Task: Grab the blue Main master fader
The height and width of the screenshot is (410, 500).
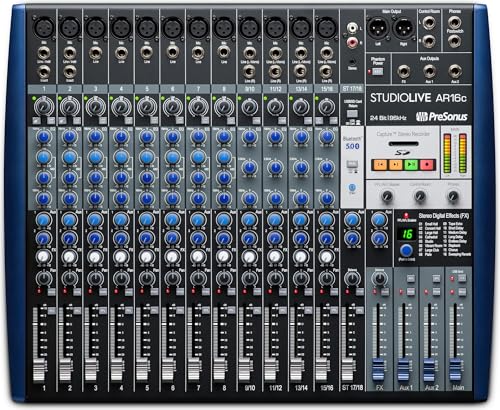Action: click(x=455, y=370)
